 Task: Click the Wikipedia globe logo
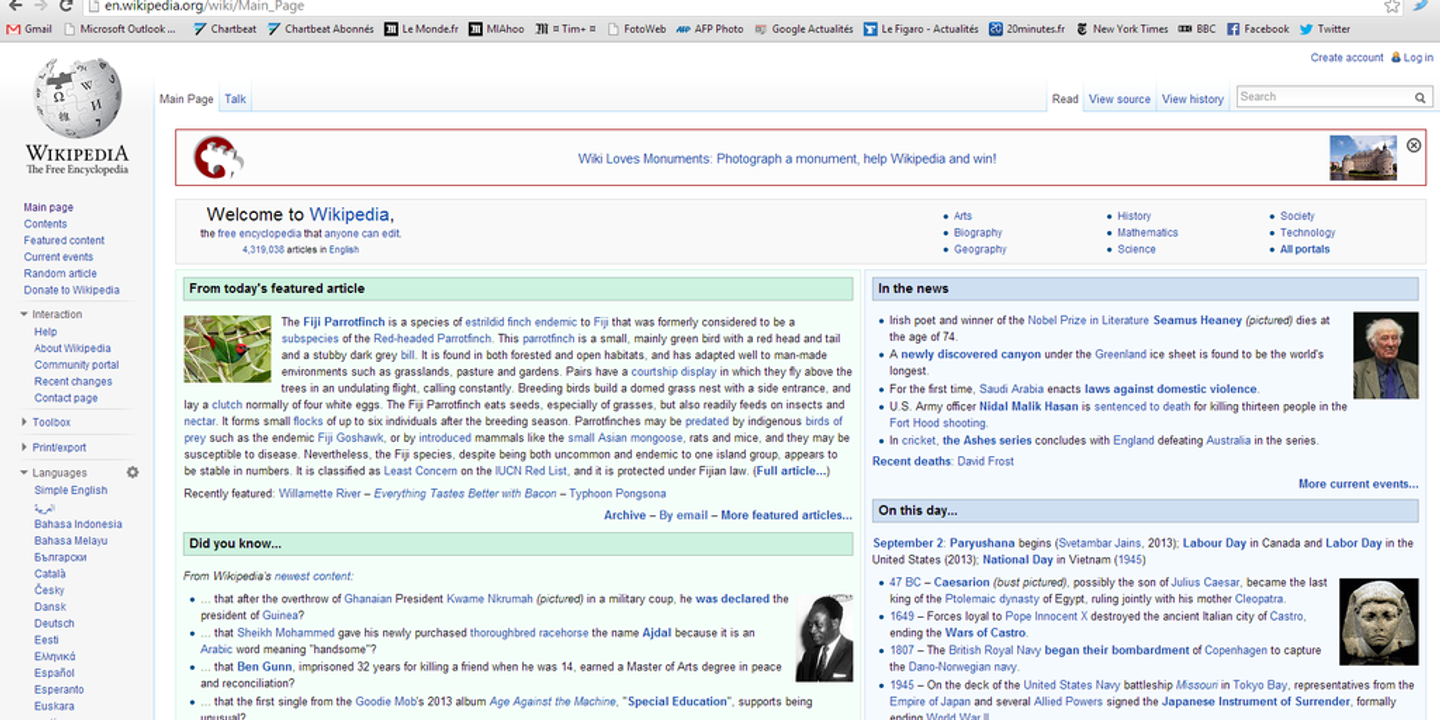77,98
